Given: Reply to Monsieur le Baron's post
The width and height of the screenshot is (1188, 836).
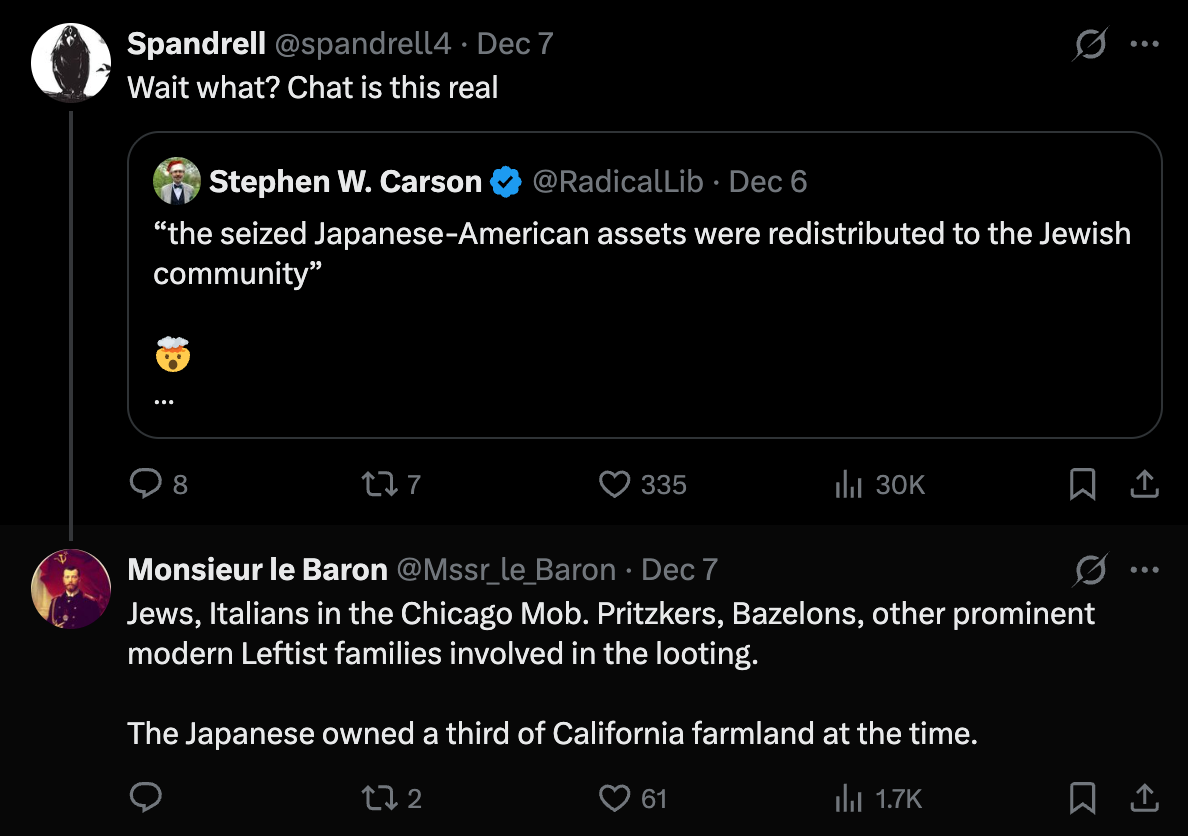Looking at the screenshot, I should coord(147,798).
